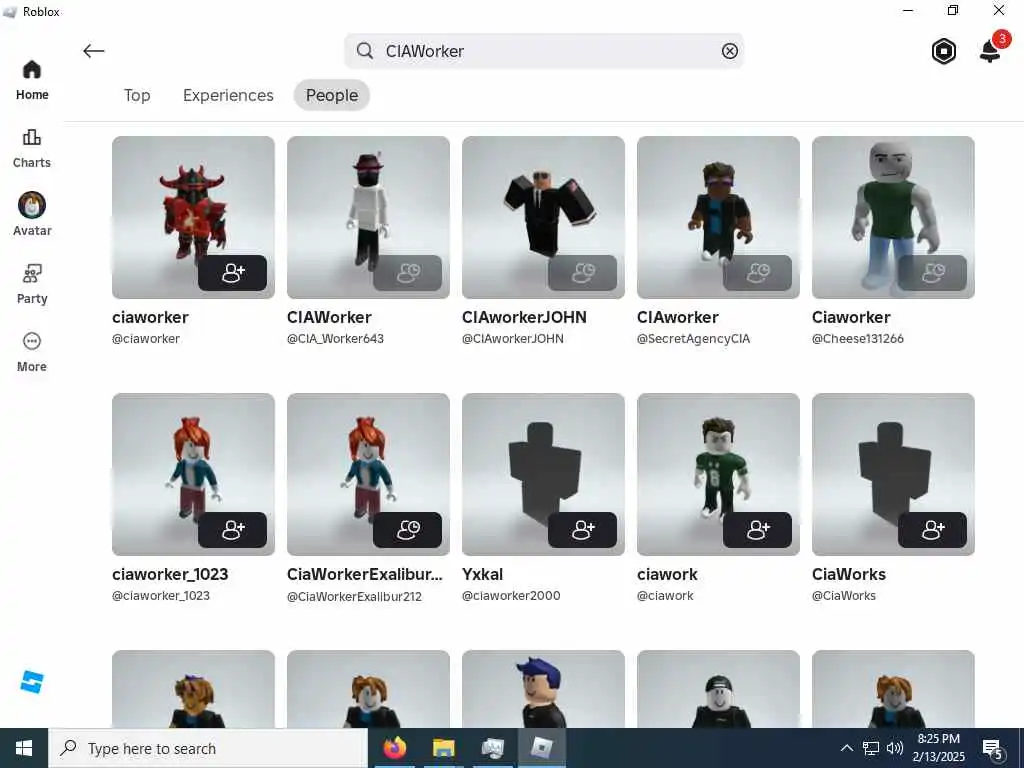Screen dimensions: 1024x768
Task: Switch to the Experiences tab
Action: point(228,95)
